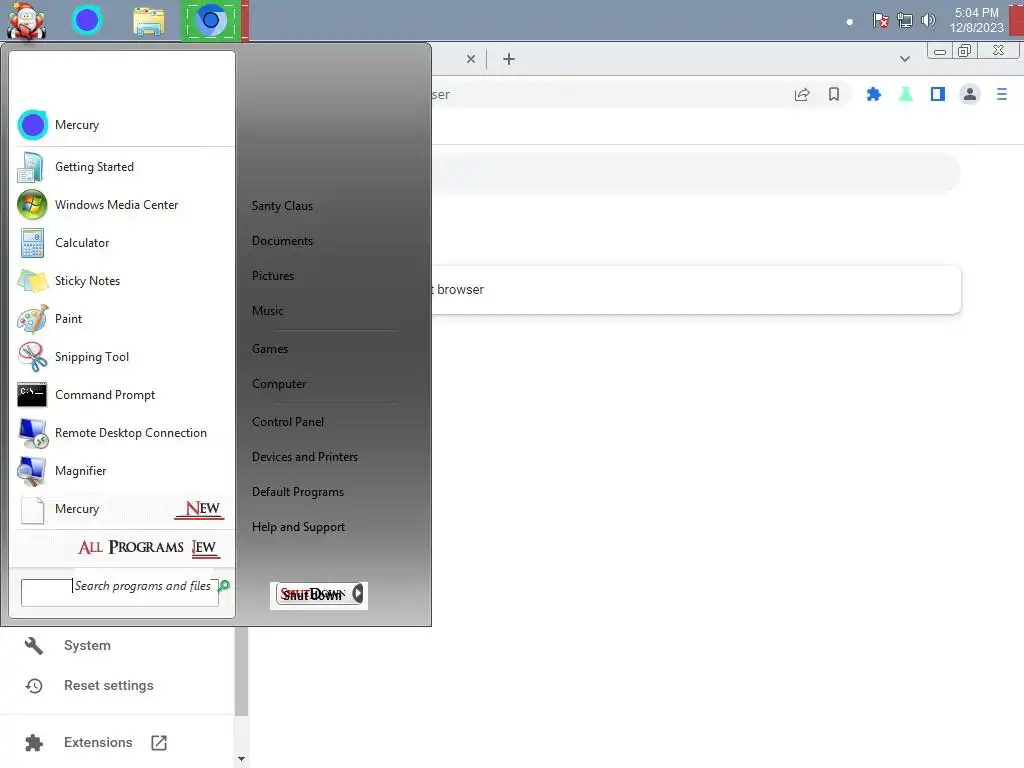1024x768 pixels.
Task: Open volume speaker tray icon
Action: click(928, 20)
